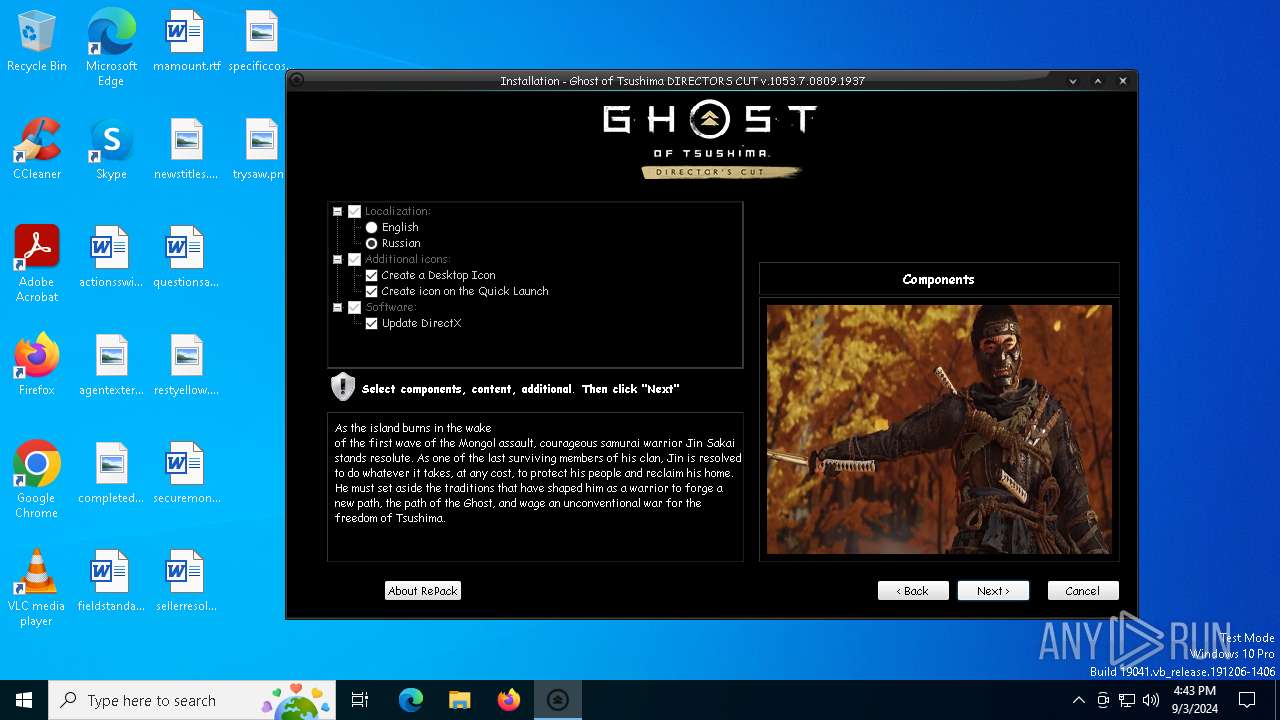This screenshot has width=1280, height=720.
Task: Click the installer taskbar button
Action: [558, 700]
